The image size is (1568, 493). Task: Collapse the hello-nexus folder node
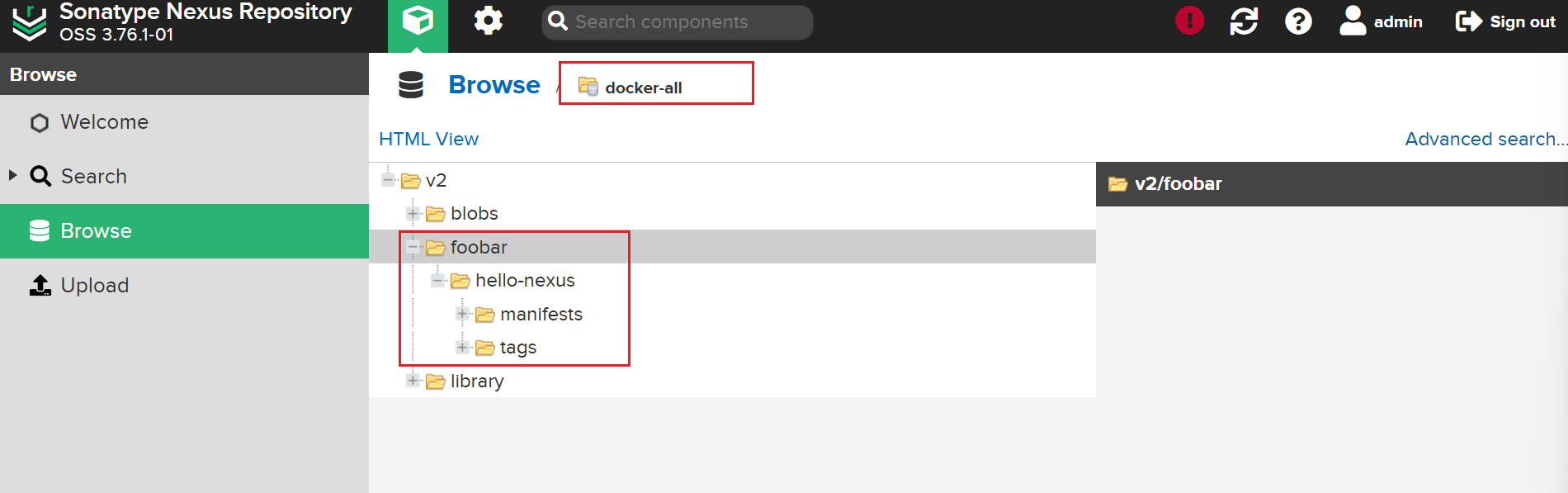point(437,281)
